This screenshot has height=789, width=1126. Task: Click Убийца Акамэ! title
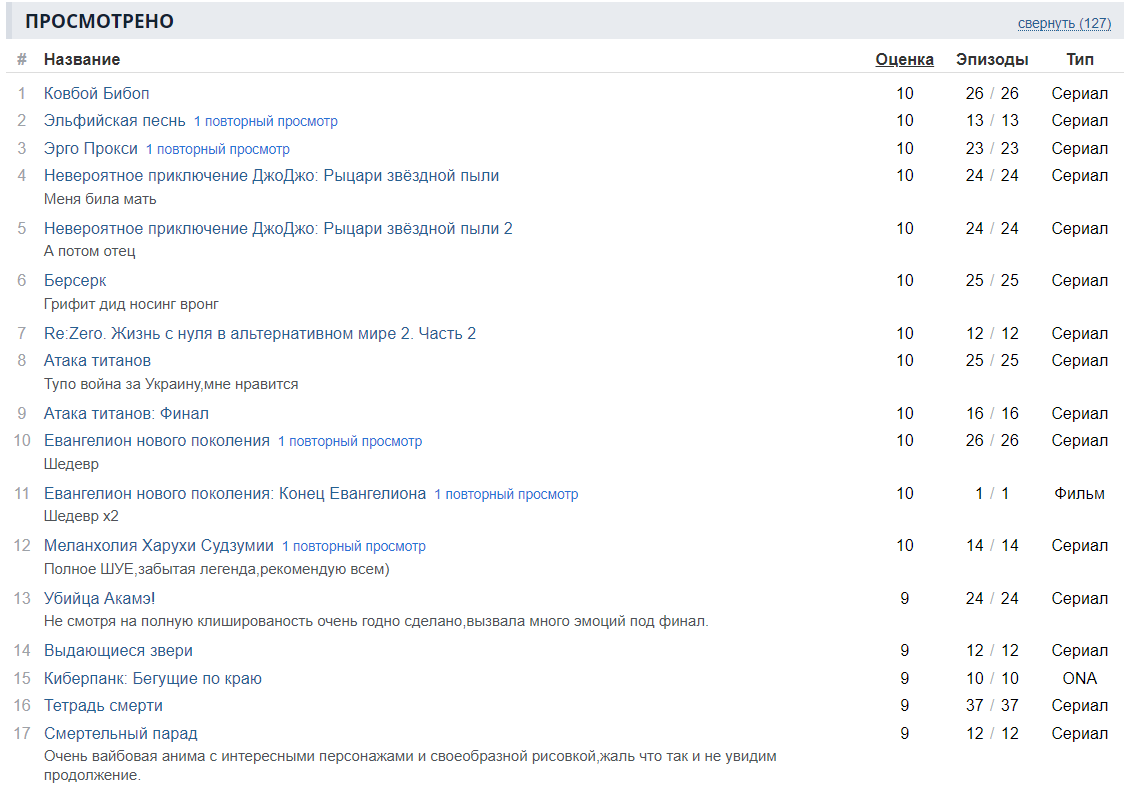[100, 598]
